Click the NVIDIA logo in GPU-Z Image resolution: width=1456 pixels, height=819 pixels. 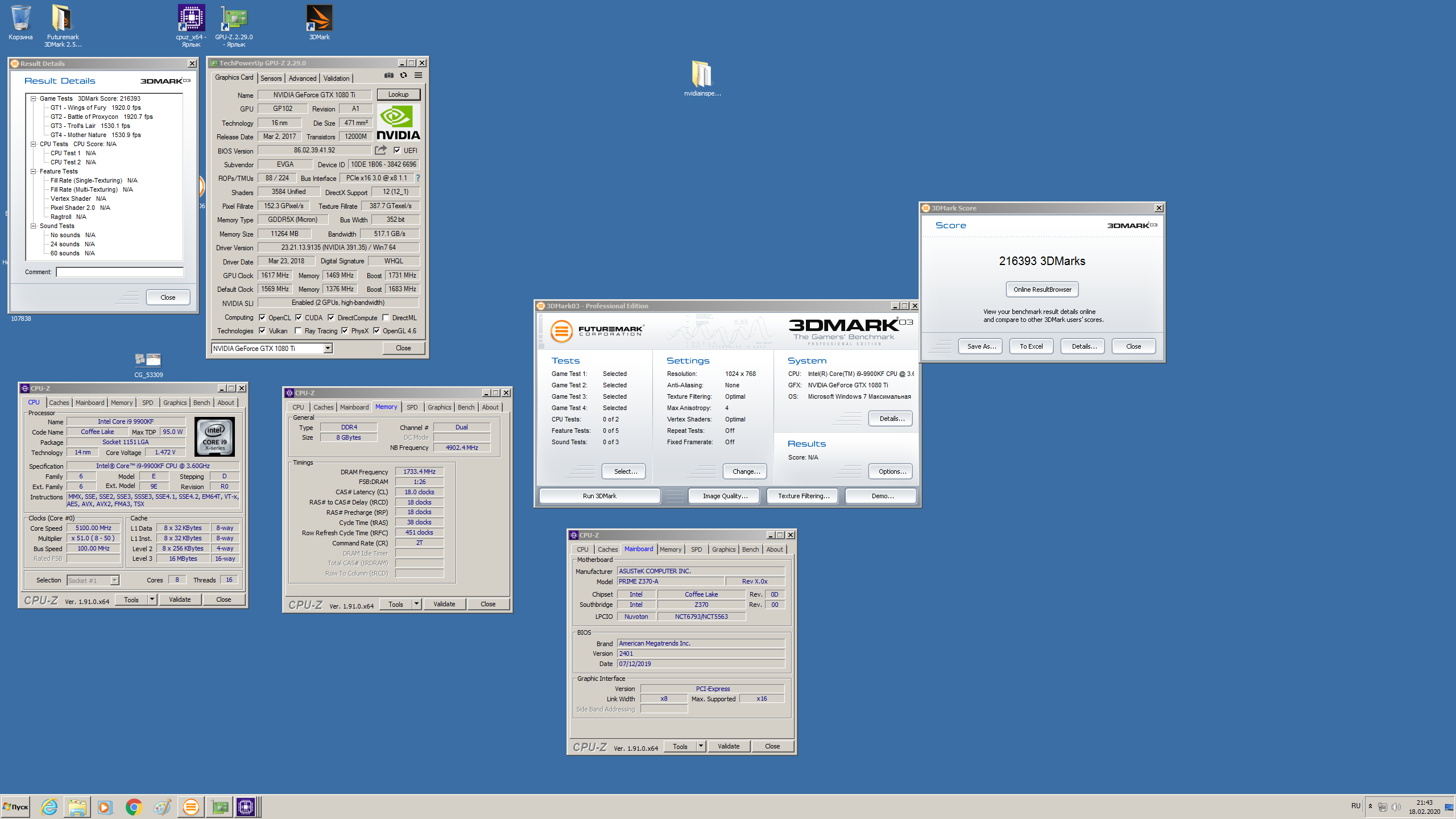[398, 122]
